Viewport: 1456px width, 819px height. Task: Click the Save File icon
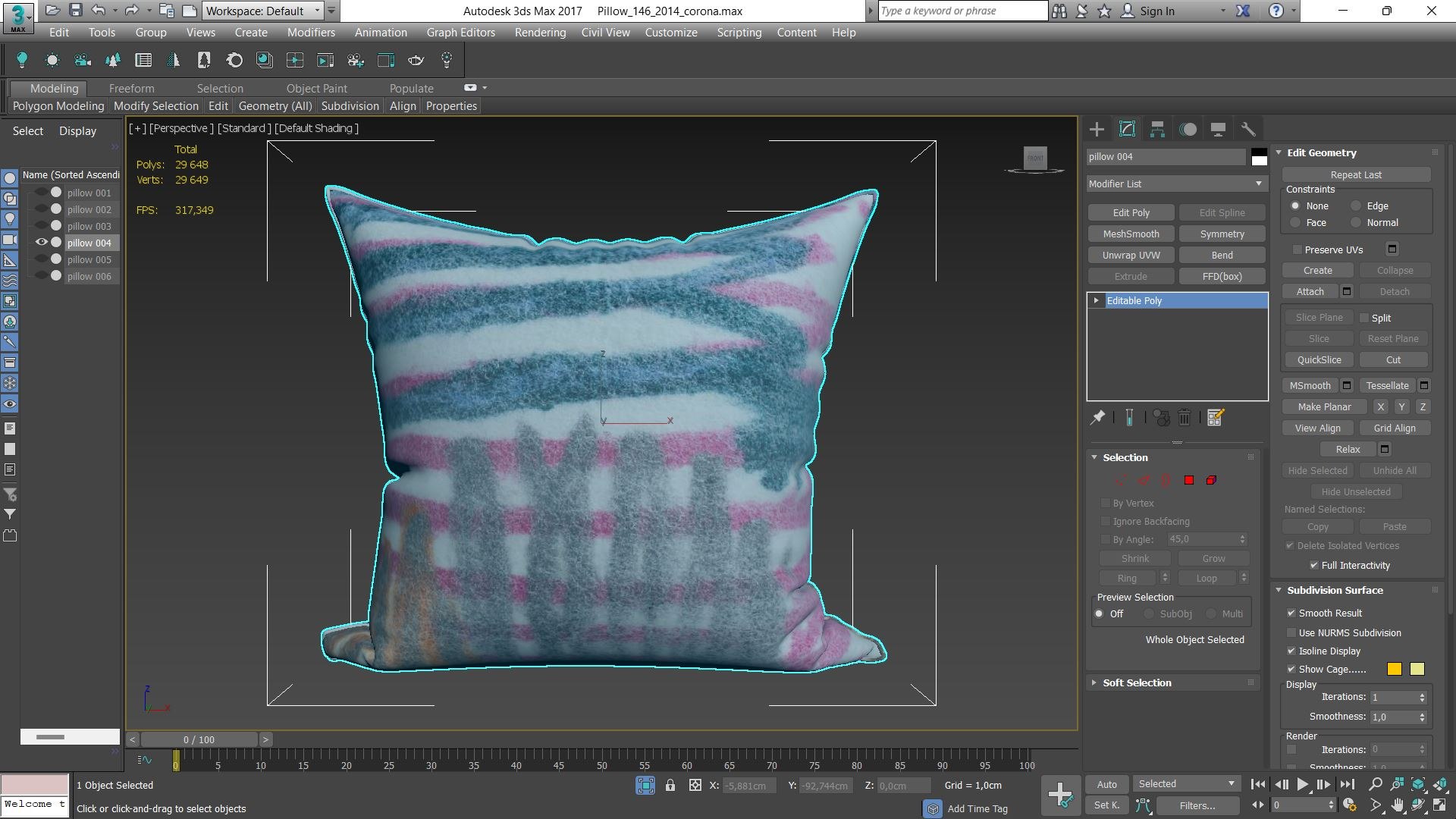coord(75,11)
